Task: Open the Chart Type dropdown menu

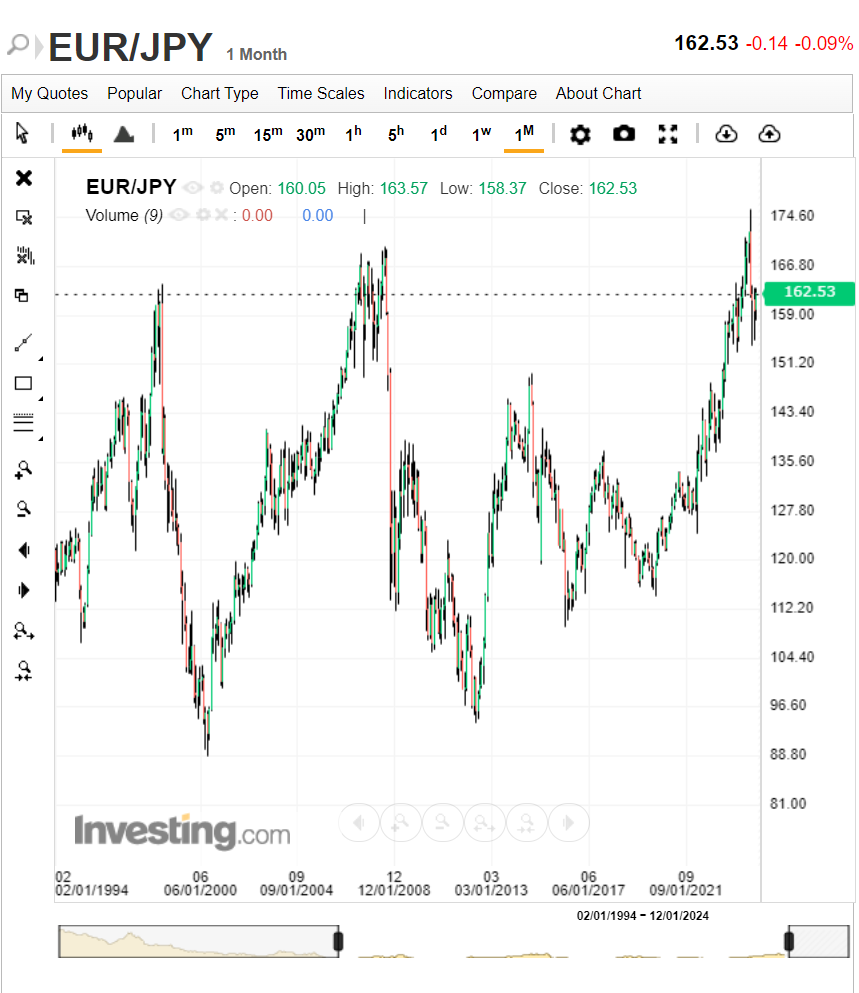Action: (219, 94)
